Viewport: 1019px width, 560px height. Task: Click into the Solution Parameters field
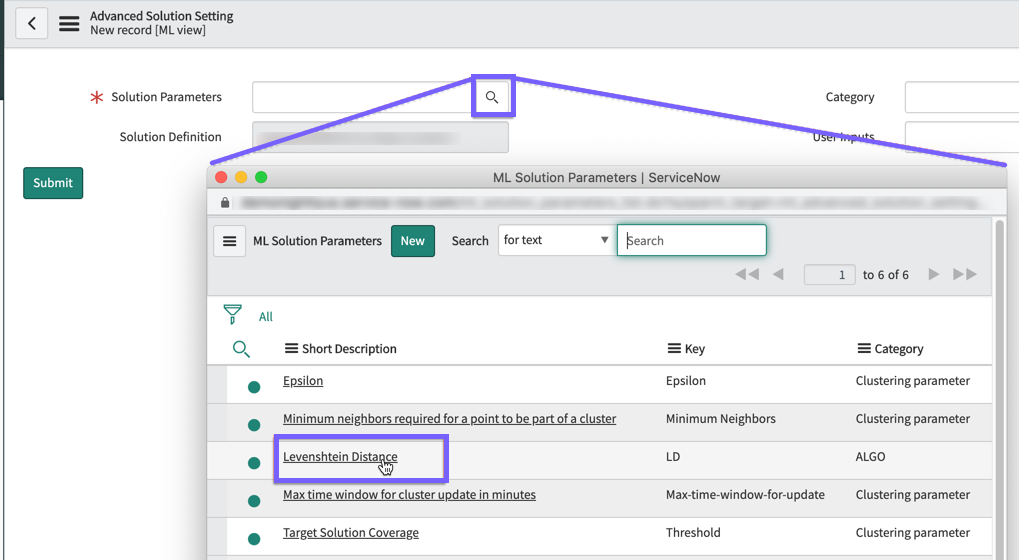pos(364,97)
